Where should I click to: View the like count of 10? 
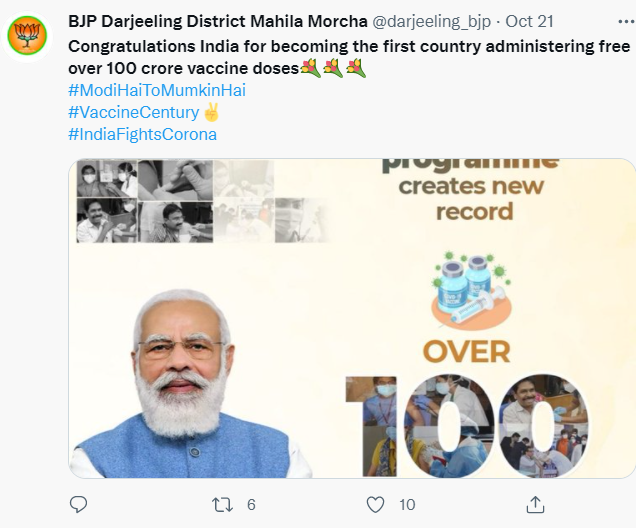(407, 504)
